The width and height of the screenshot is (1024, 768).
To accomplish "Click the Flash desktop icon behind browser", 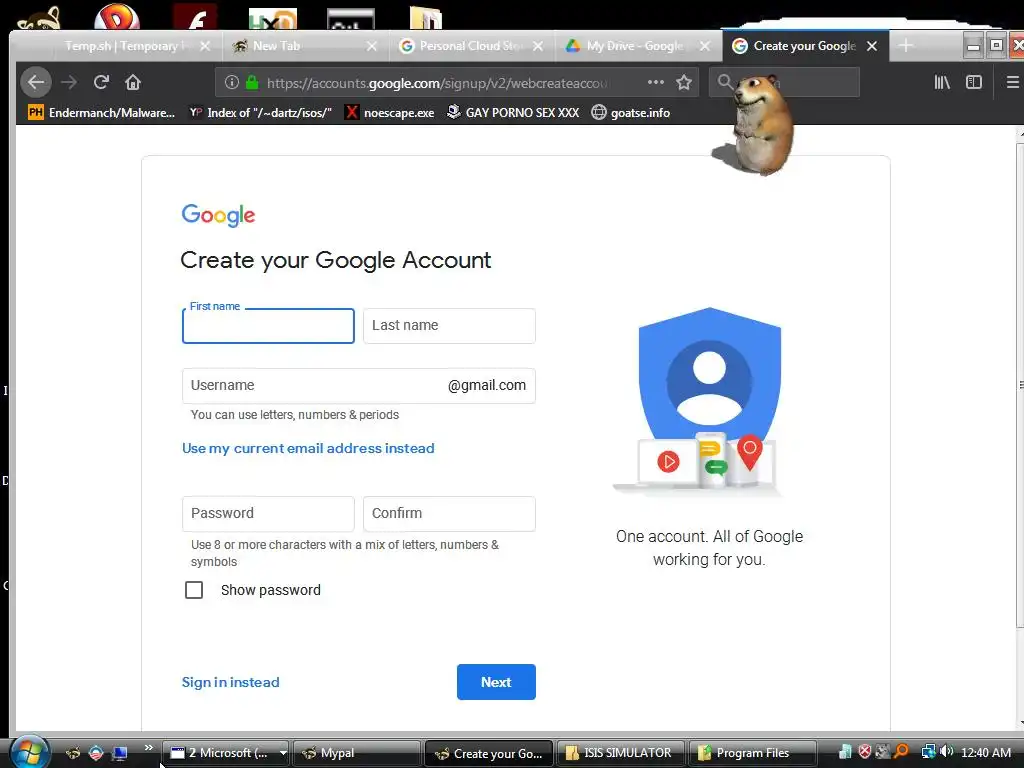I will point(195,17).
